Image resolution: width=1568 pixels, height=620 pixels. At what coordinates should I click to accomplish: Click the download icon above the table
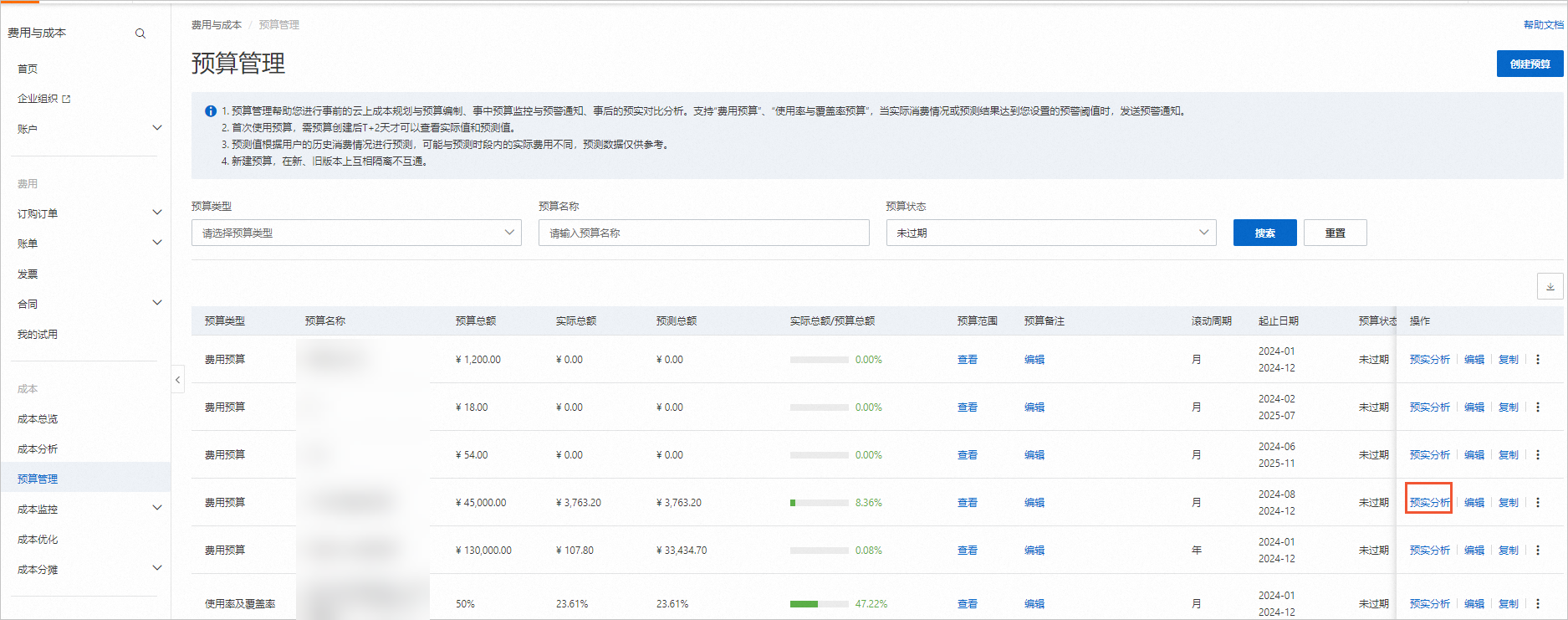click(x=1550, y=286)
